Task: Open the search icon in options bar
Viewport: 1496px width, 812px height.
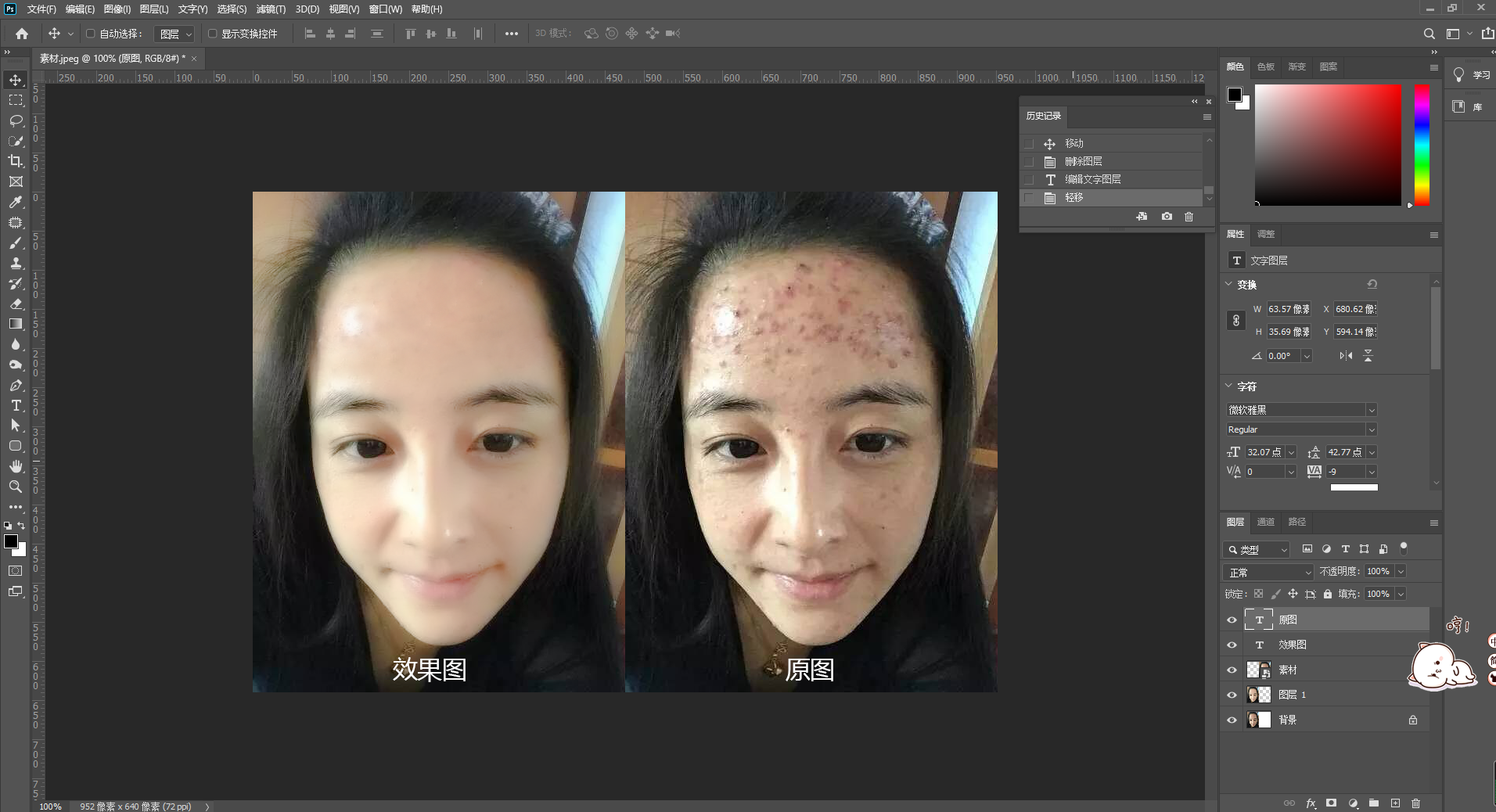Action: (x=1429, y=34)
